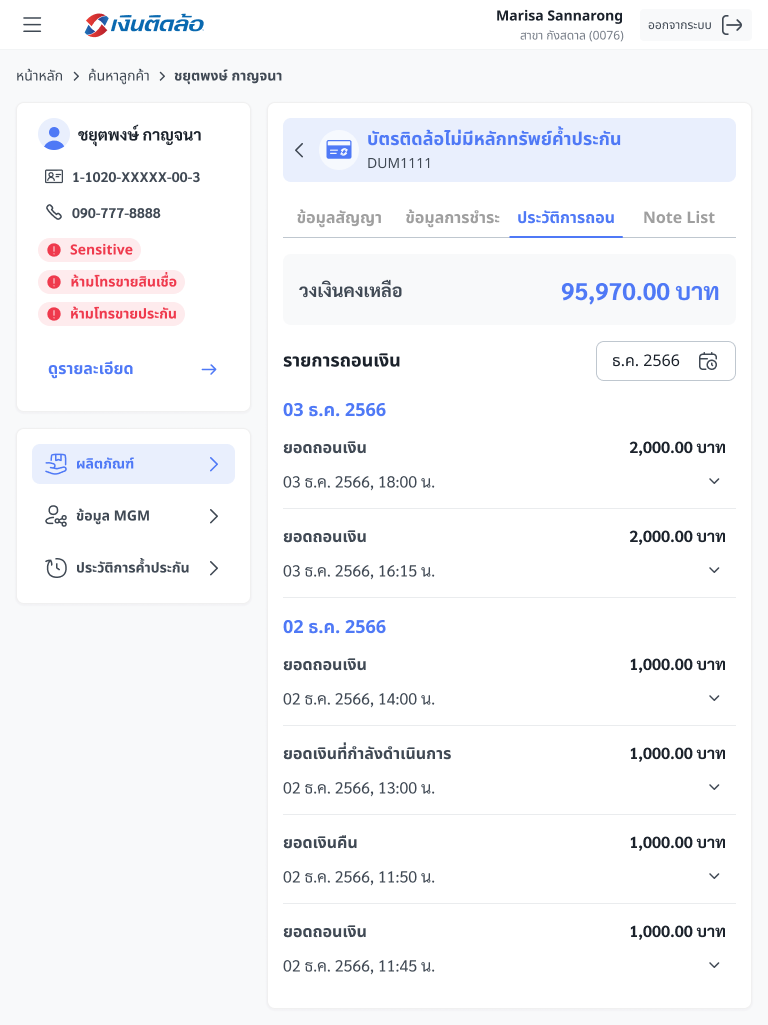Screen dimensions: 768x1025
Task: Select the ประวัติการค้ำประกัน menu item
Action: coord(133,568)
